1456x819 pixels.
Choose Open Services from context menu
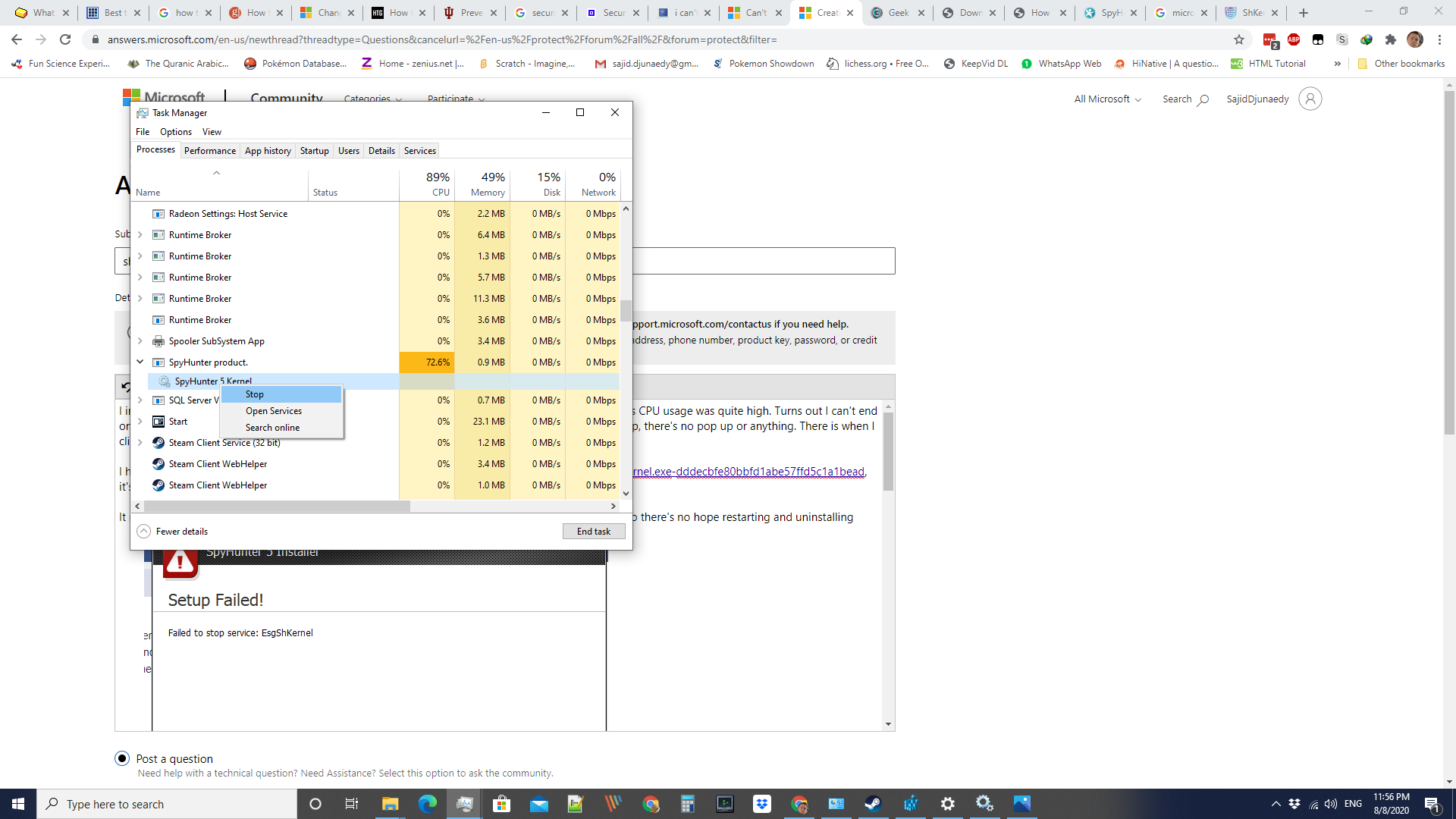coord(281,411)
